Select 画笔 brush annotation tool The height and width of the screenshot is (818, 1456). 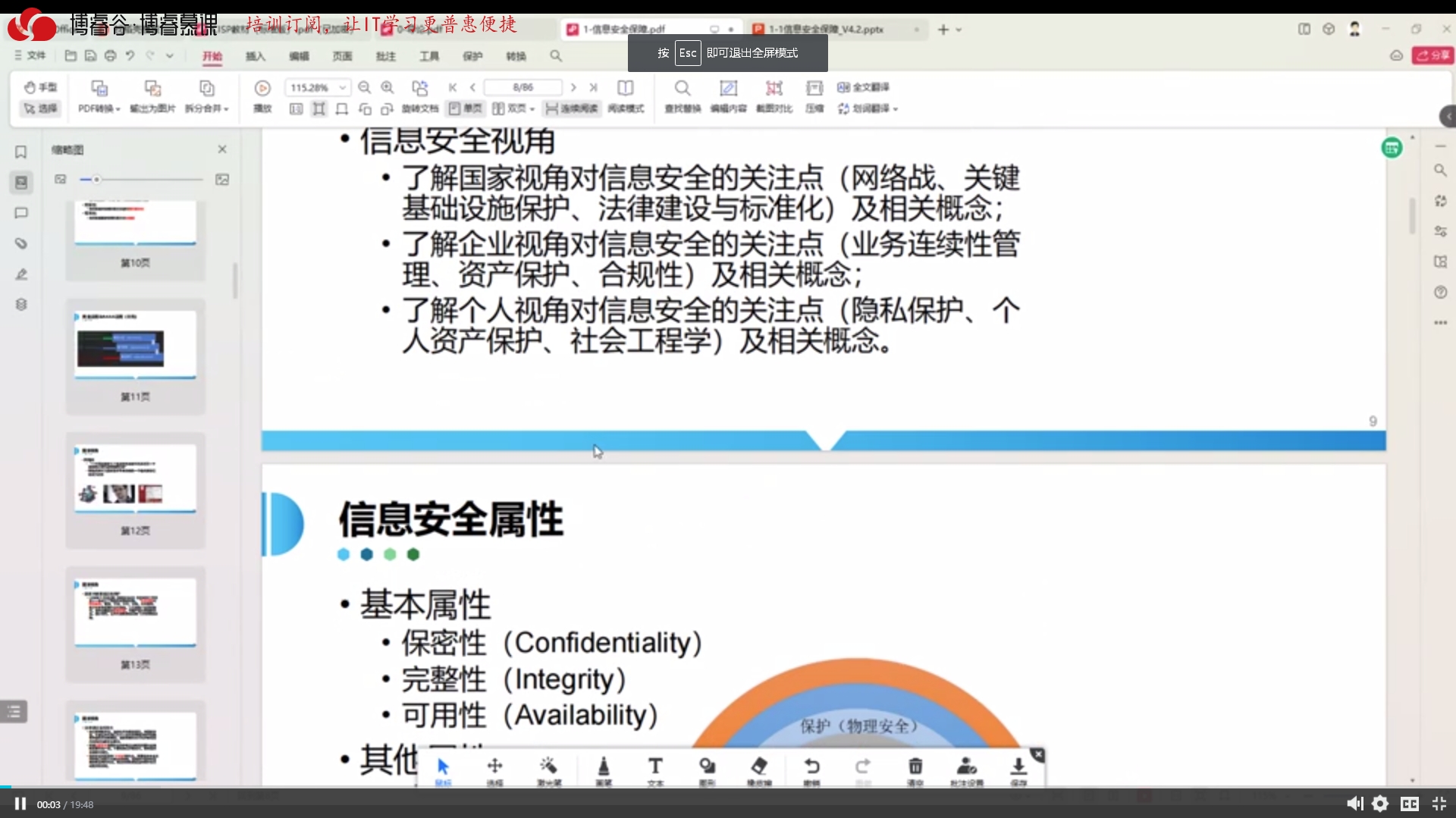[x=604, y=771]
